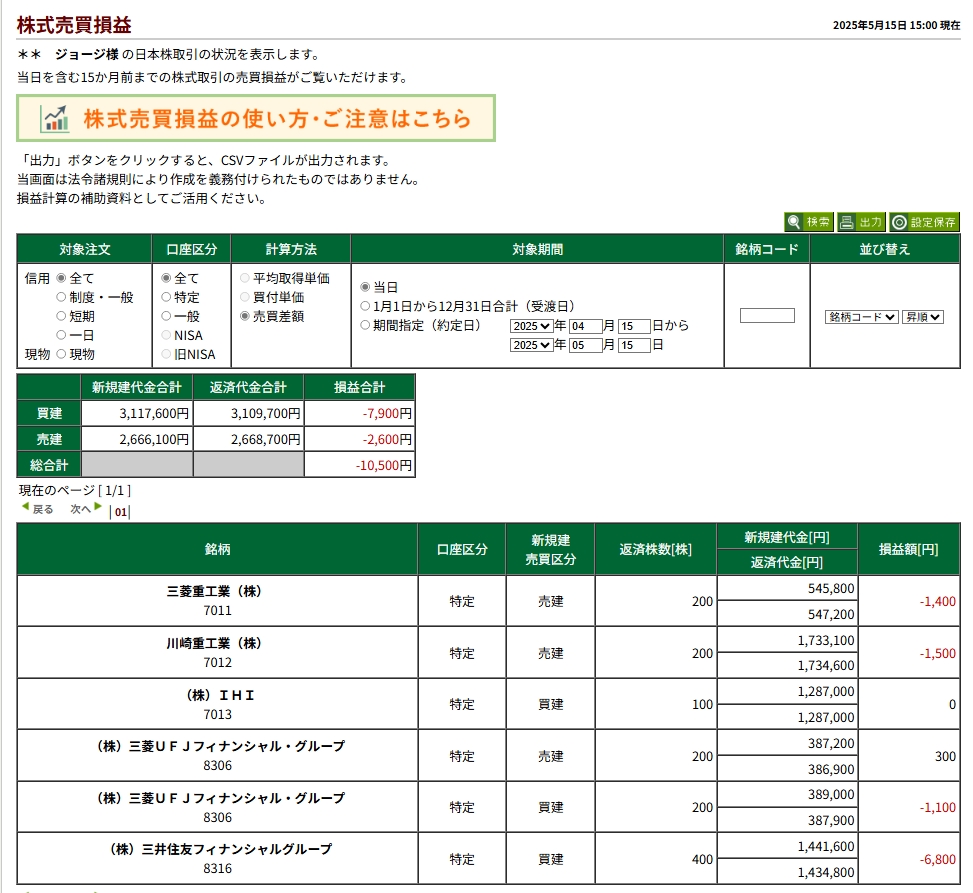973x893 pixels.
Task: Click the 総合計 total -10,500円
Action: [x=383, y=465]
